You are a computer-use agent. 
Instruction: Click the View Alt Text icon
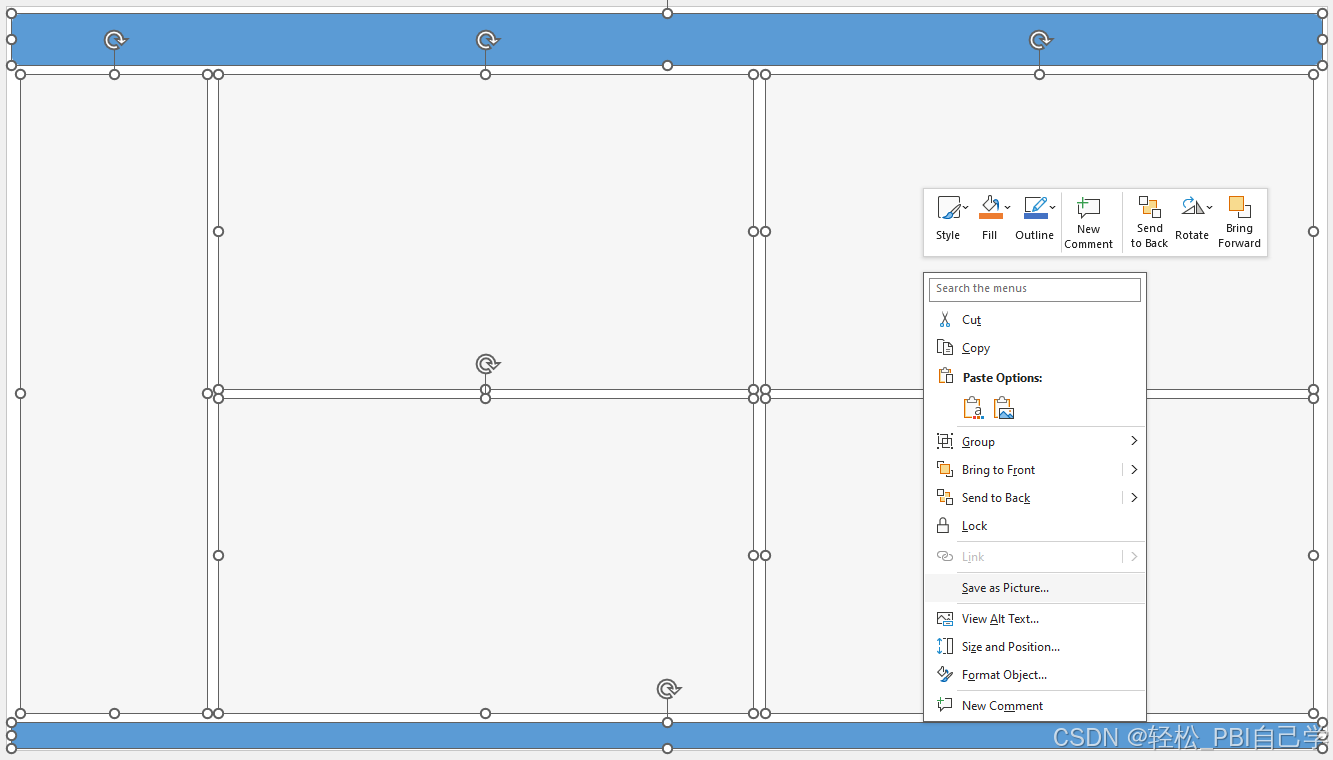point(944,619)
